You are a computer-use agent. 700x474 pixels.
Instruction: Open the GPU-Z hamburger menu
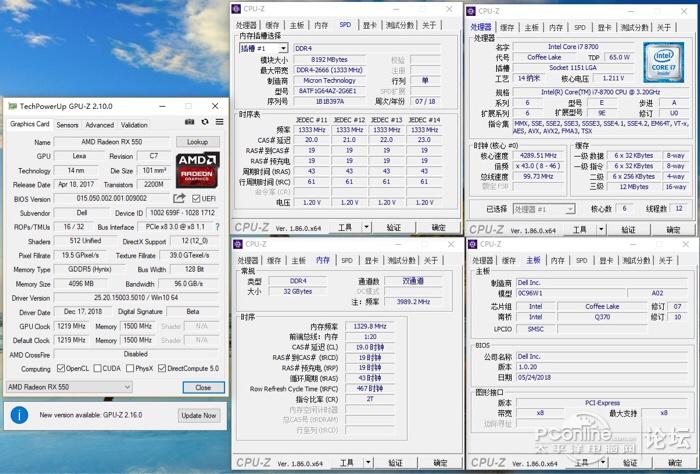point(219,122)
